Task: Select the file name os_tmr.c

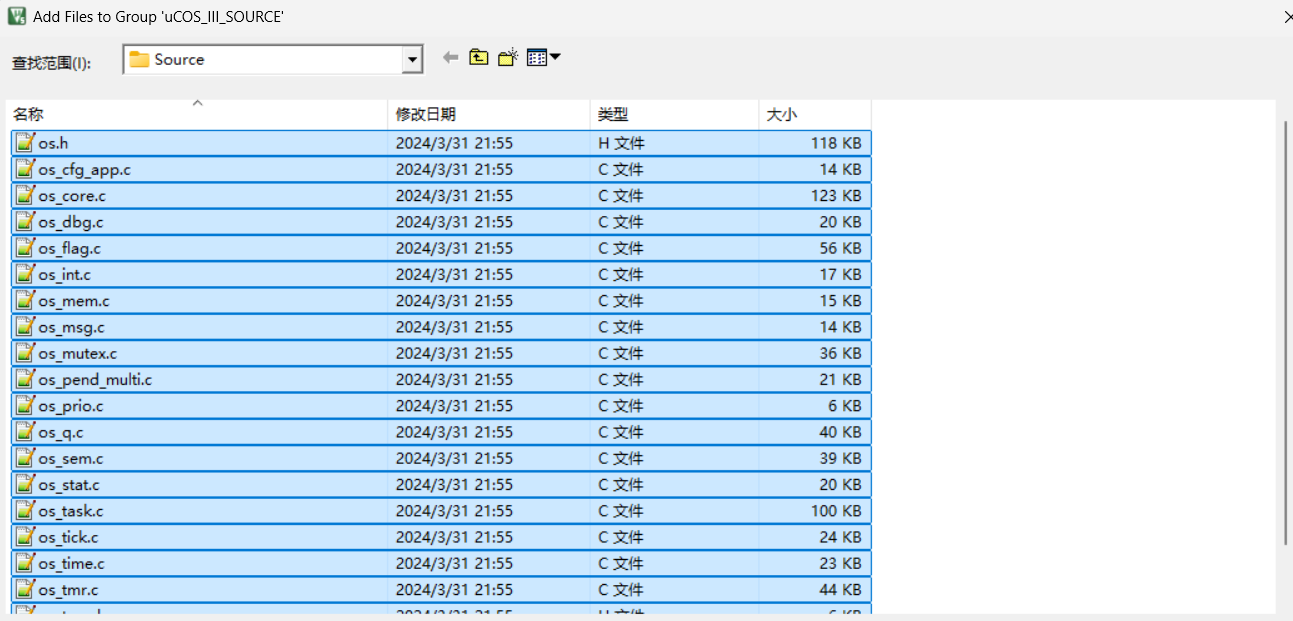Action: coord(68,589)
